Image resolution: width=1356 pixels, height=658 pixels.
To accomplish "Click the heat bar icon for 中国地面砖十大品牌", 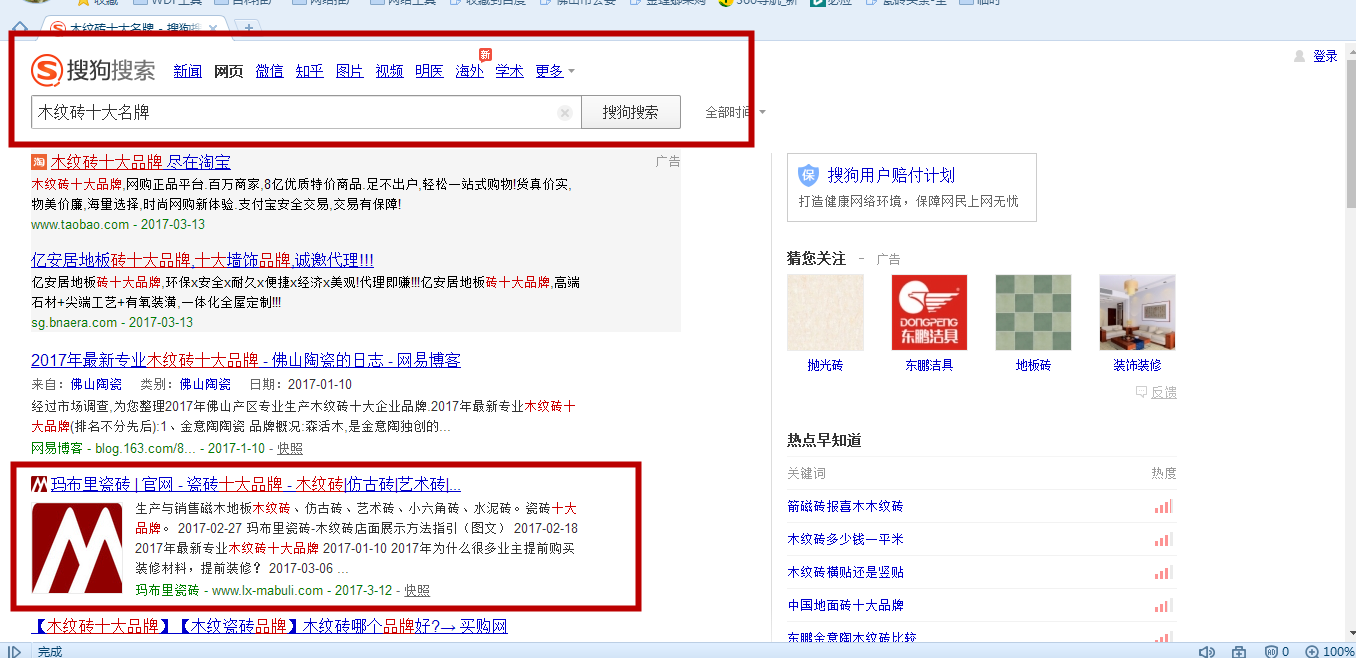I will (1163, 606).
